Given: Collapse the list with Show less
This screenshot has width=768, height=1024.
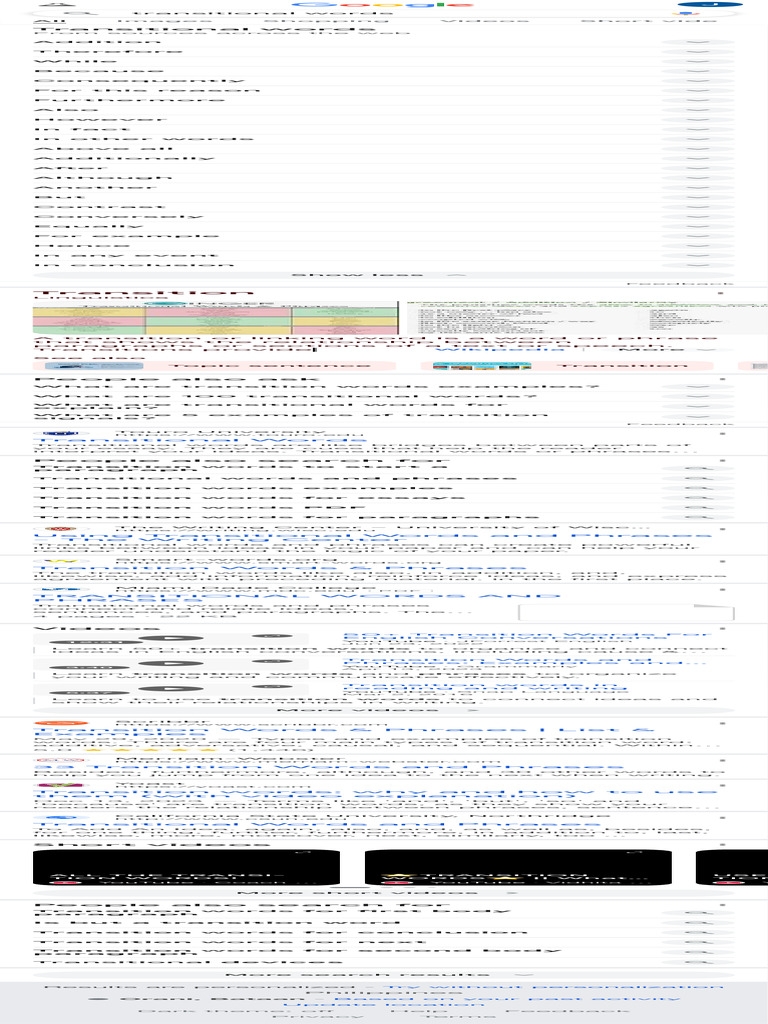Looking at the screenshot, I should (384, 275).
